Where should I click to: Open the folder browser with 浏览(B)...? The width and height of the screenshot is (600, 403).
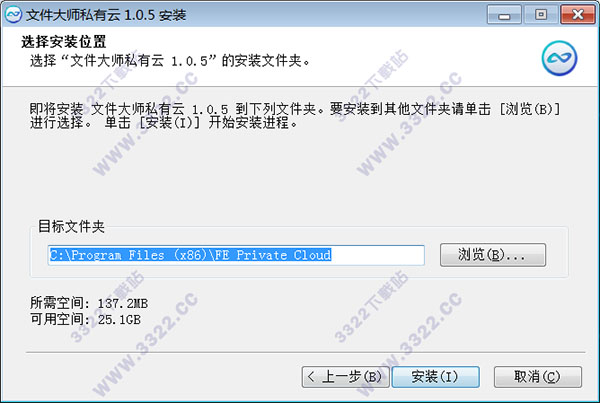click(x=492, y=255)
